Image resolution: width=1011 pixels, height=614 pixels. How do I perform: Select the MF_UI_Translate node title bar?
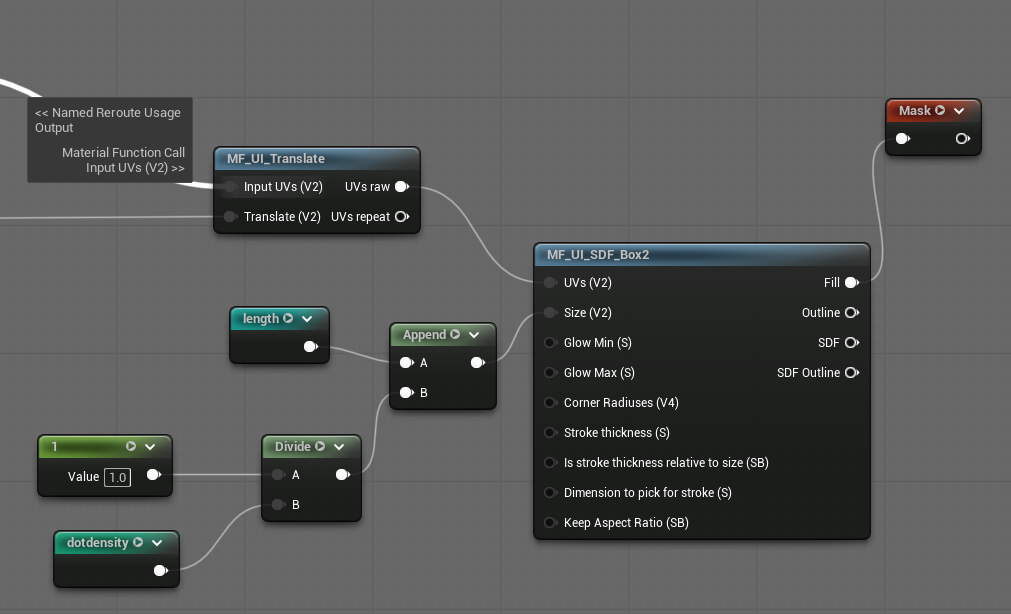pos(317,159)
